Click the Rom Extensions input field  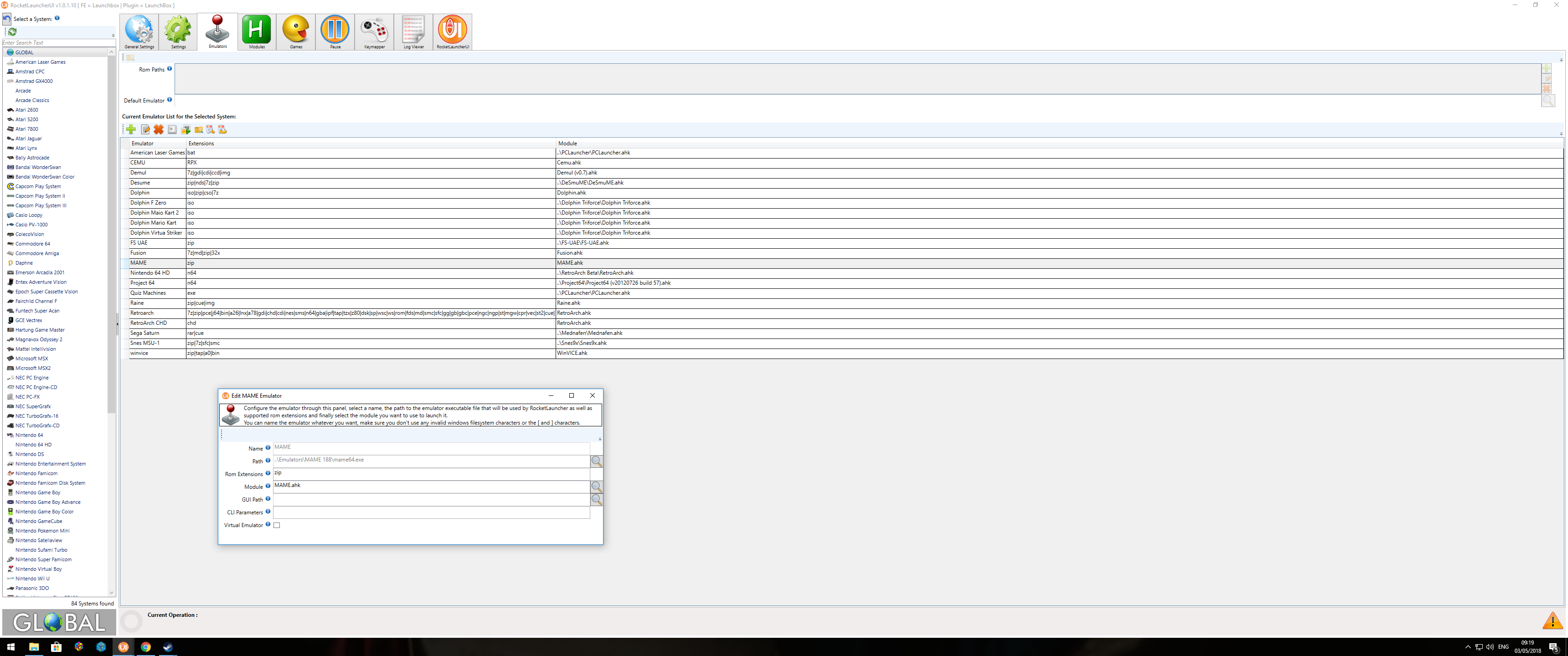[431, 474]
